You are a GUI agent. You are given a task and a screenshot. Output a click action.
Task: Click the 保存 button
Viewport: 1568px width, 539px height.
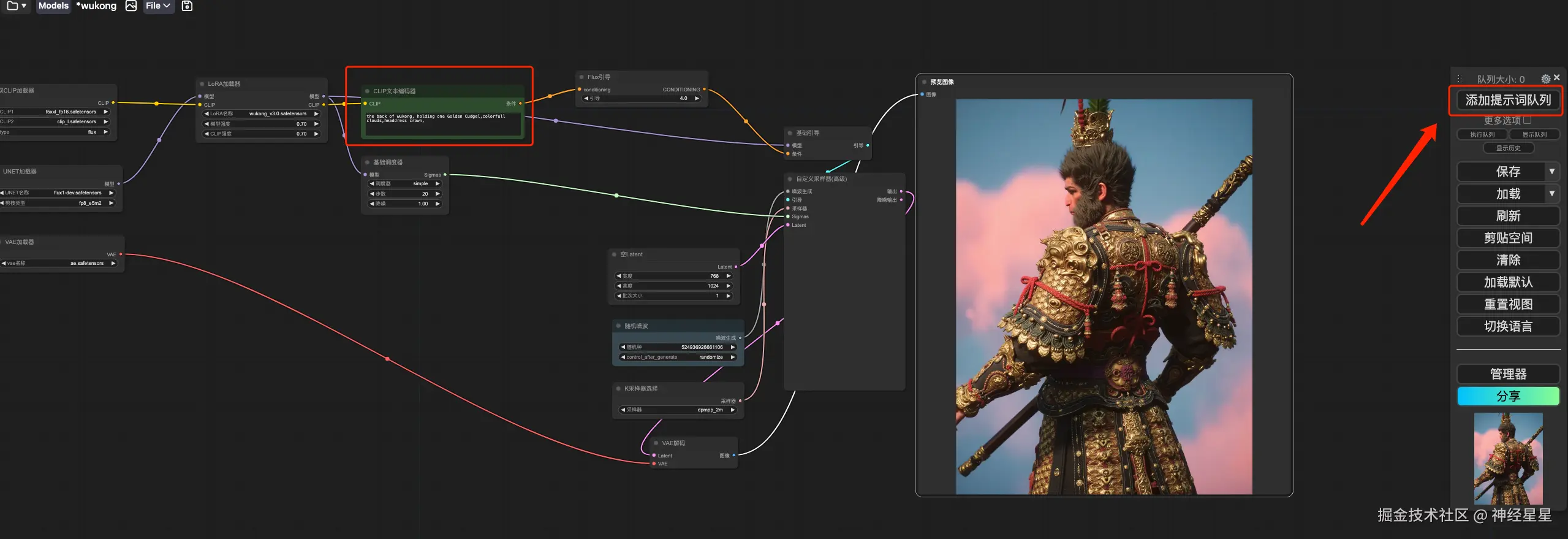[1501, 172]
